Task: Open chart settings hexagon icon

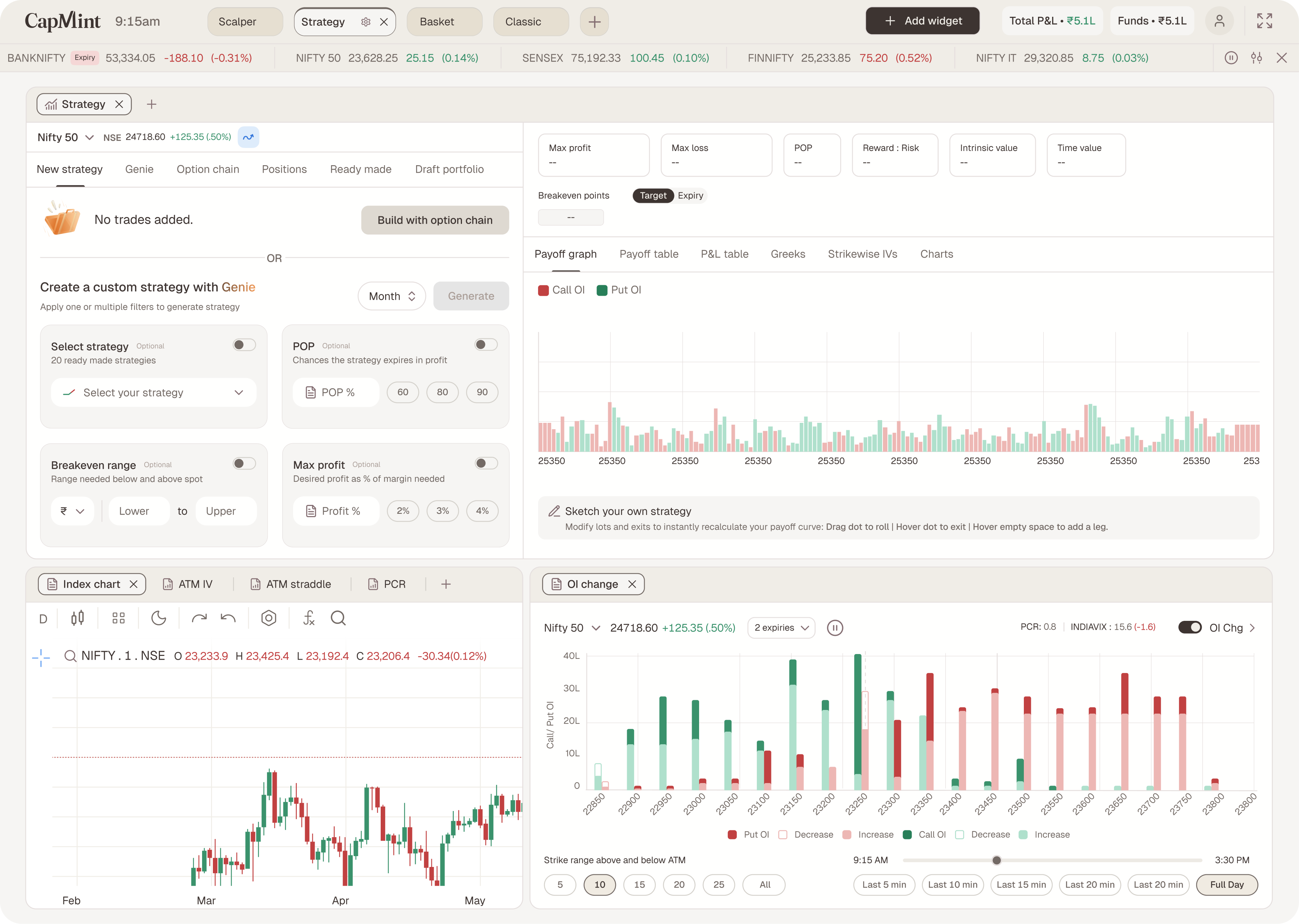Action: coord(268,619)
